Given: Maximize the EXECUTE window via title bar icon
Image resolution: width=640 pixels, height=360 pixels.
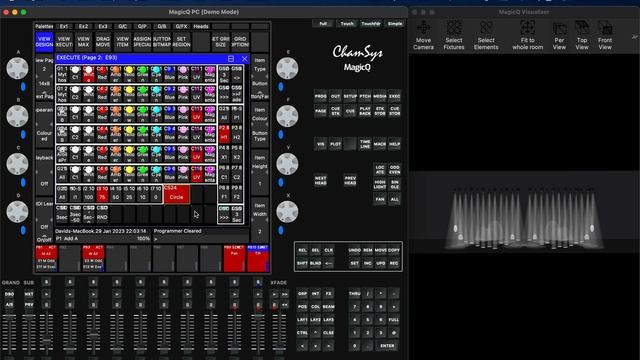Looking at the screenshot, I should pos(231,59).
